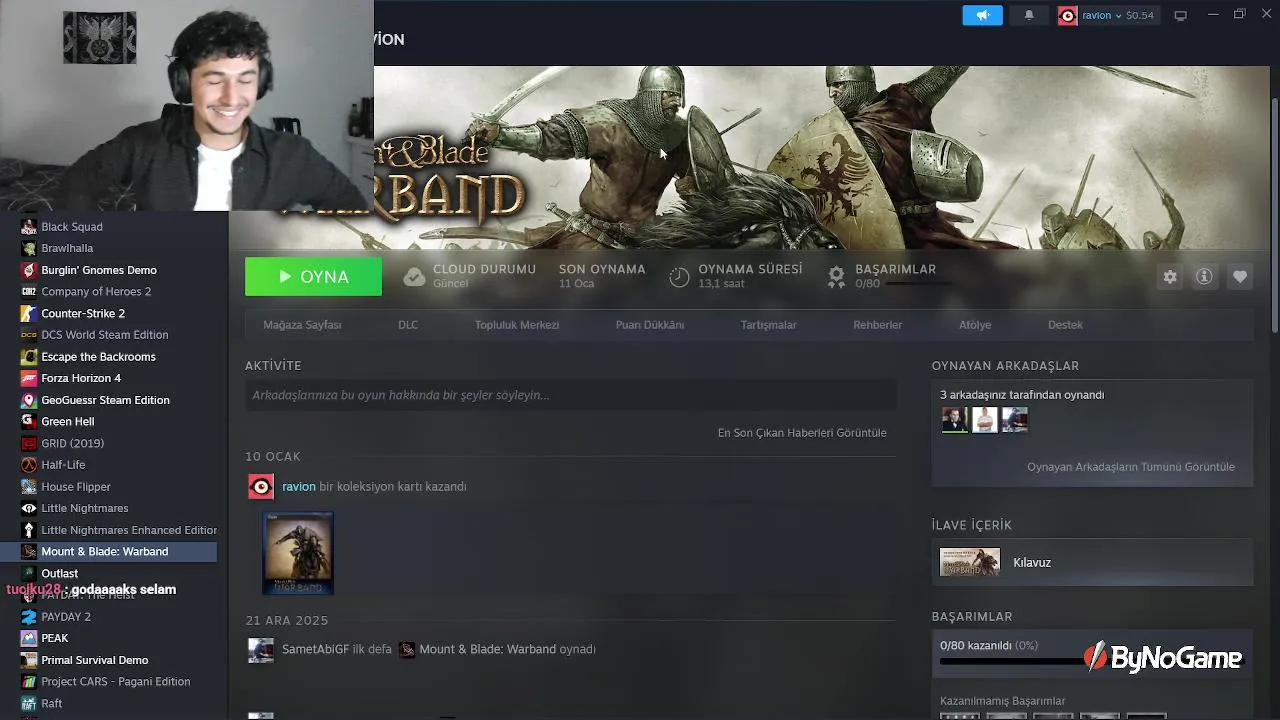Image resolution: width=1280 pixels, height=720 pixels.
Task: Click the green OYNA play button
Action: click(313, 277)
